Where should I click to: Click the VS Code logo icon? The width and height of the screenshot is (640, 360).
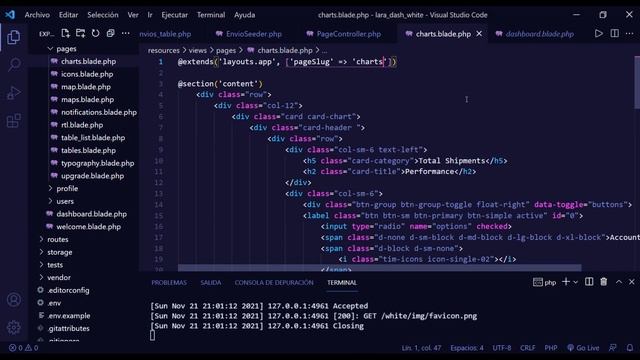coord(10,15)
